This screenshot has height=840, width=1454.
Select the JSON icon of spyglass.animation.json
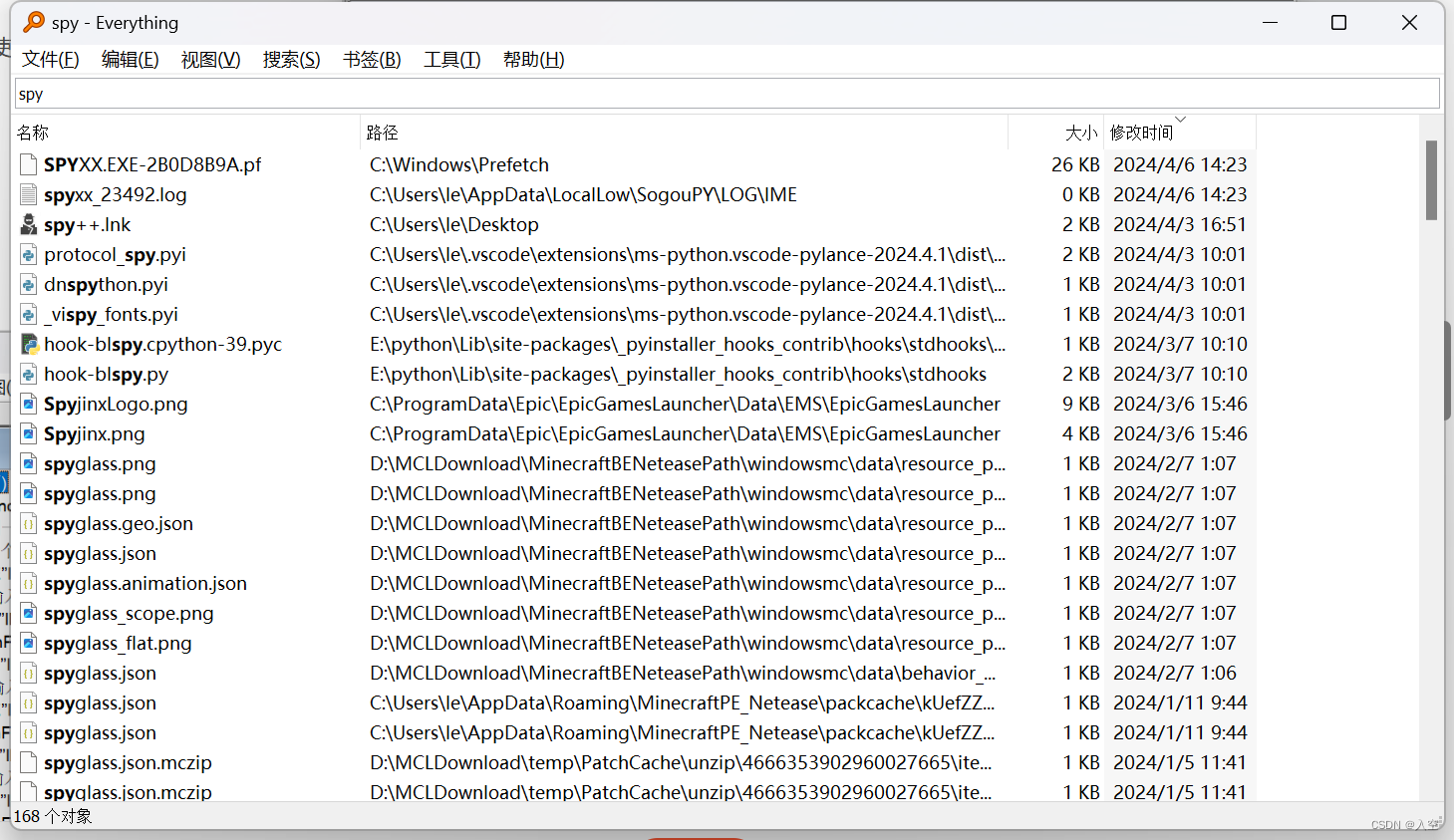(x=29, y=583)
